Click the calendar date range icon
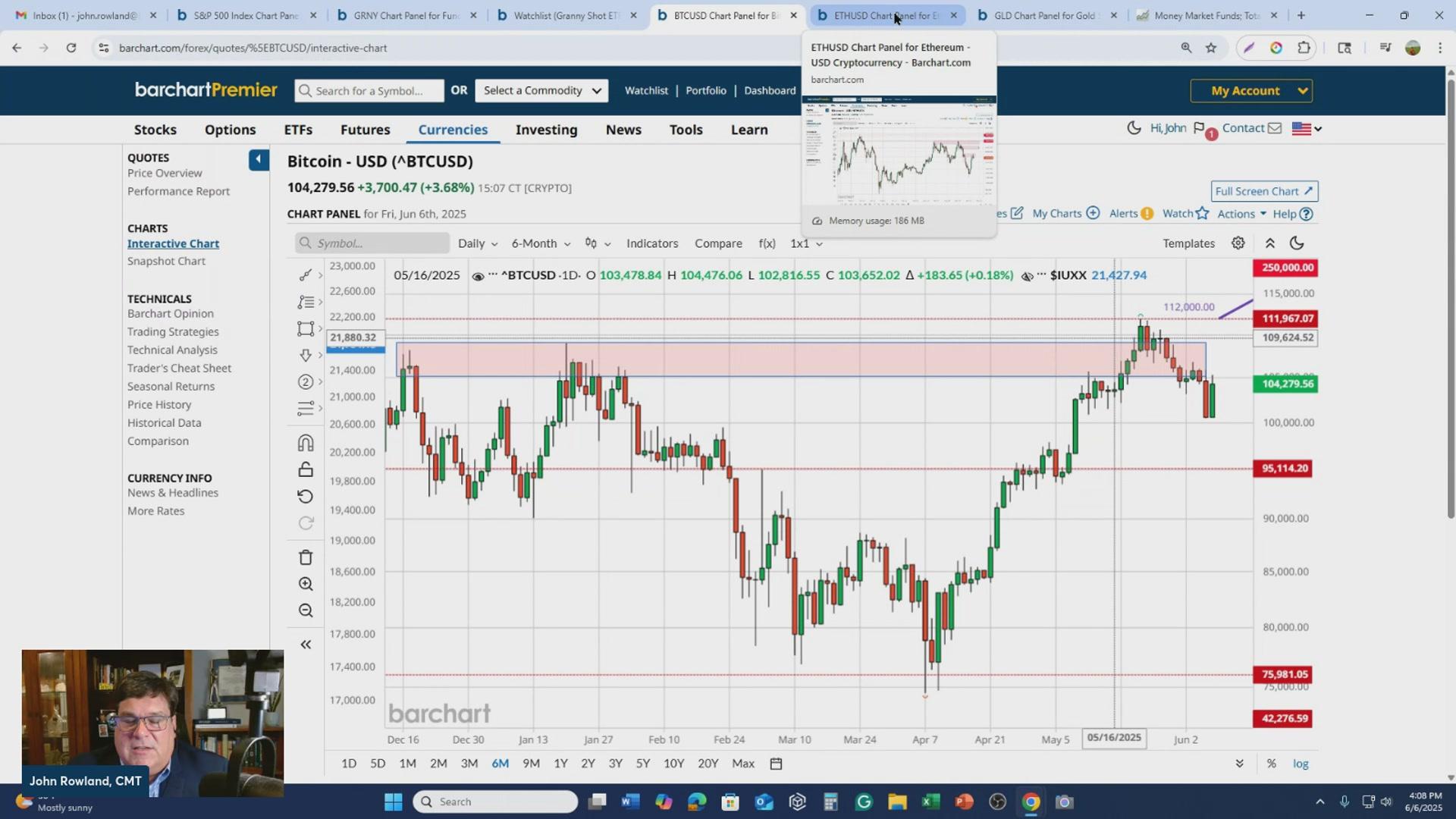Image resolution: width=1456 pixels, height=819 pixels. (776, 764)
